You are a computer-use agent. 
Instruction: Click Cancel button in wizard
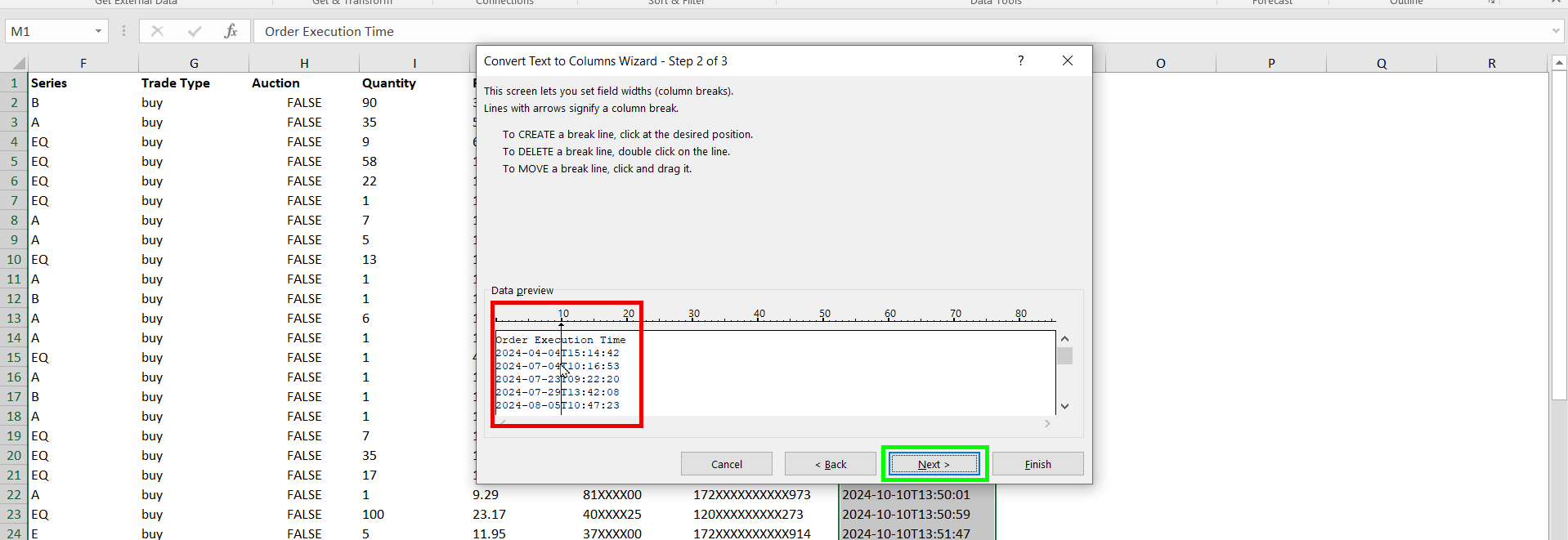coord(726,464)
